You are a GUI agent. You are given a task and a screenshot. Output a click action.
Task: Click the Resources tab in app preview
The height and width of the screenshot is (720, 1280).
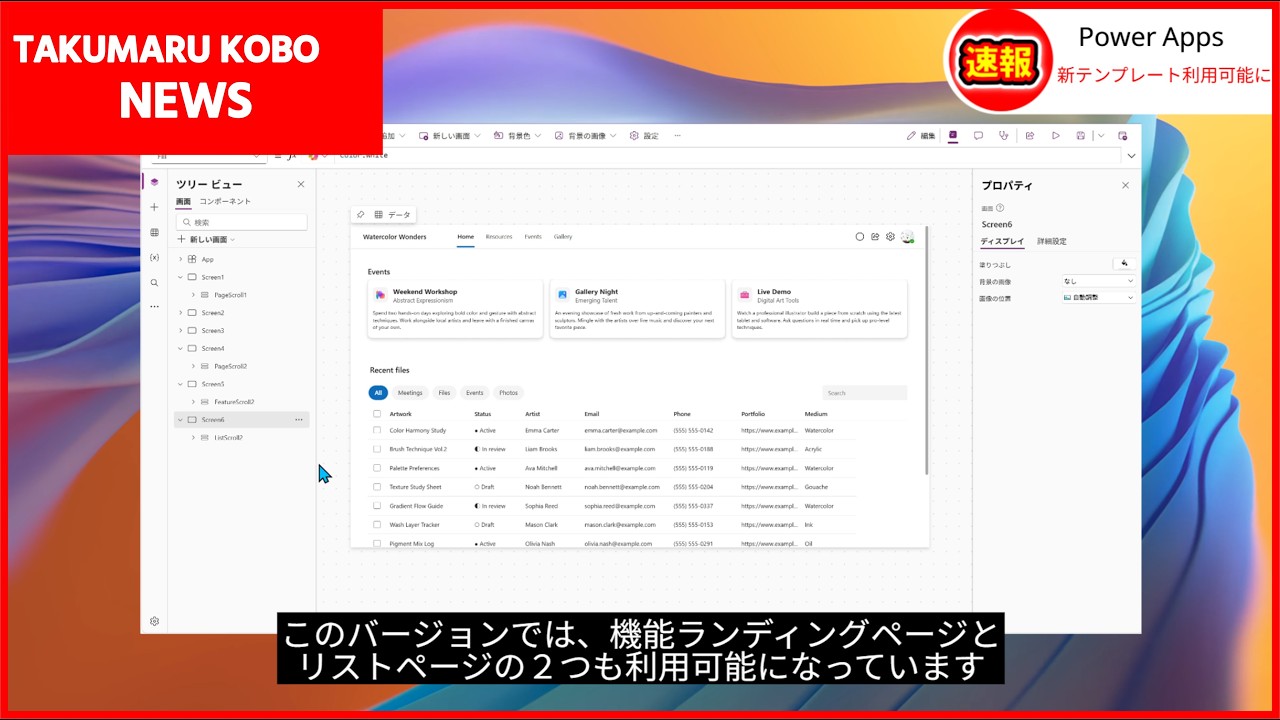(x=499, y=237)
